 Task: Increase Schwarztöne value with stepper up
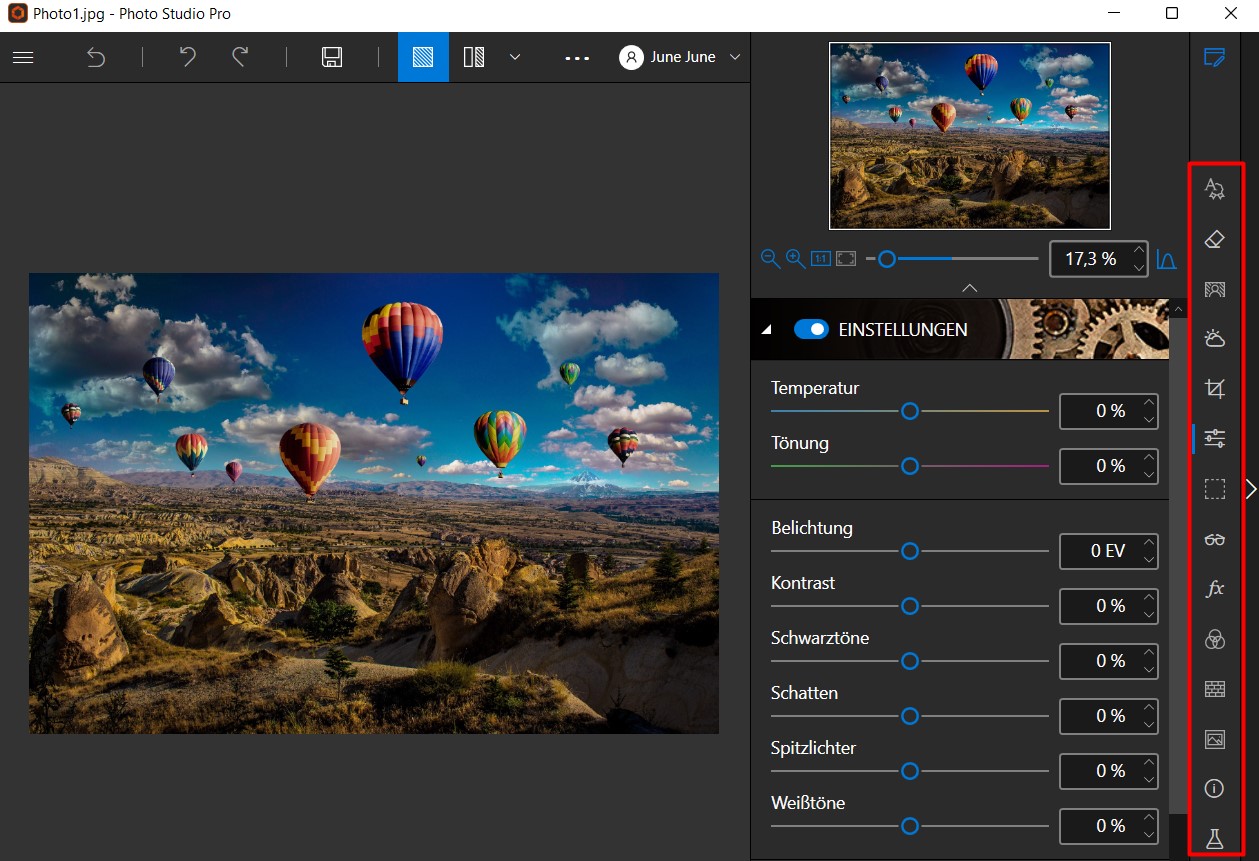tap(1149, 653)
